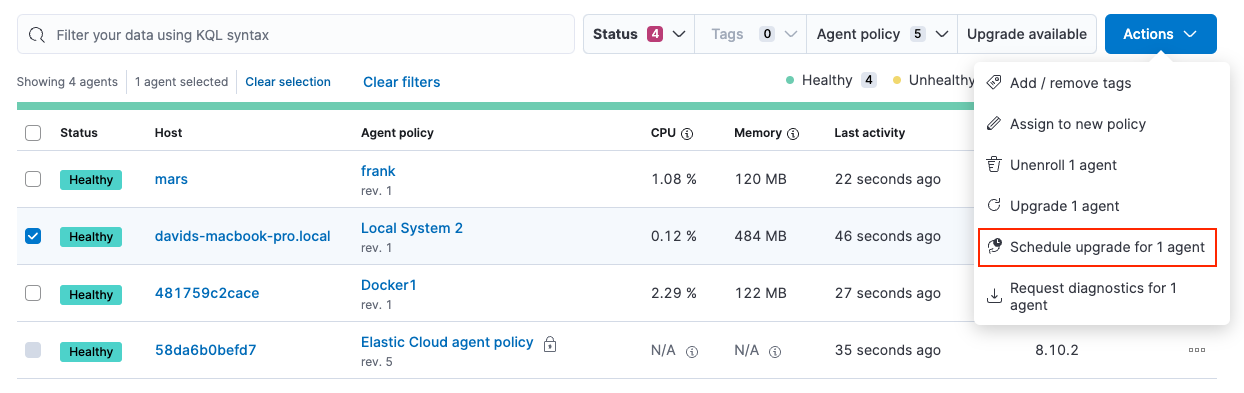
Task: Check the checkbox for host 481759c2cace
Action: (x=33, y=293)
